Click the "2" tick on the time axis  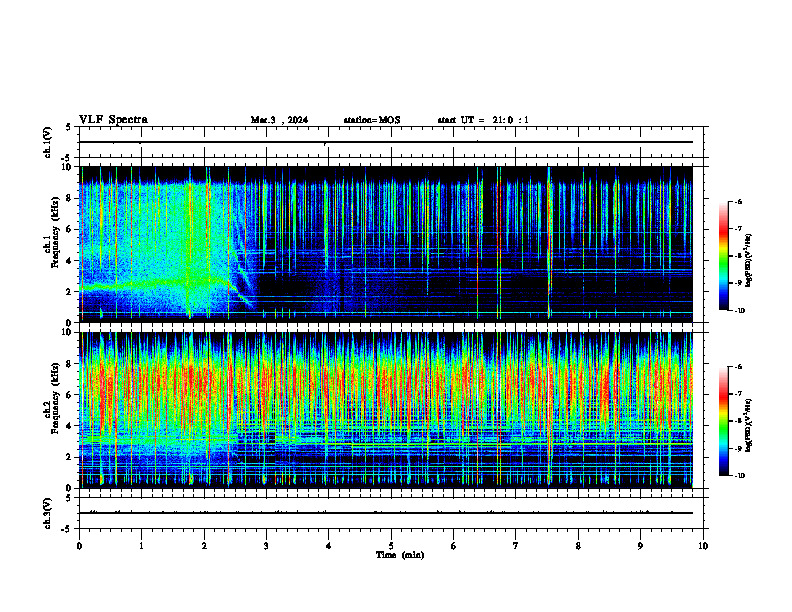204,546
